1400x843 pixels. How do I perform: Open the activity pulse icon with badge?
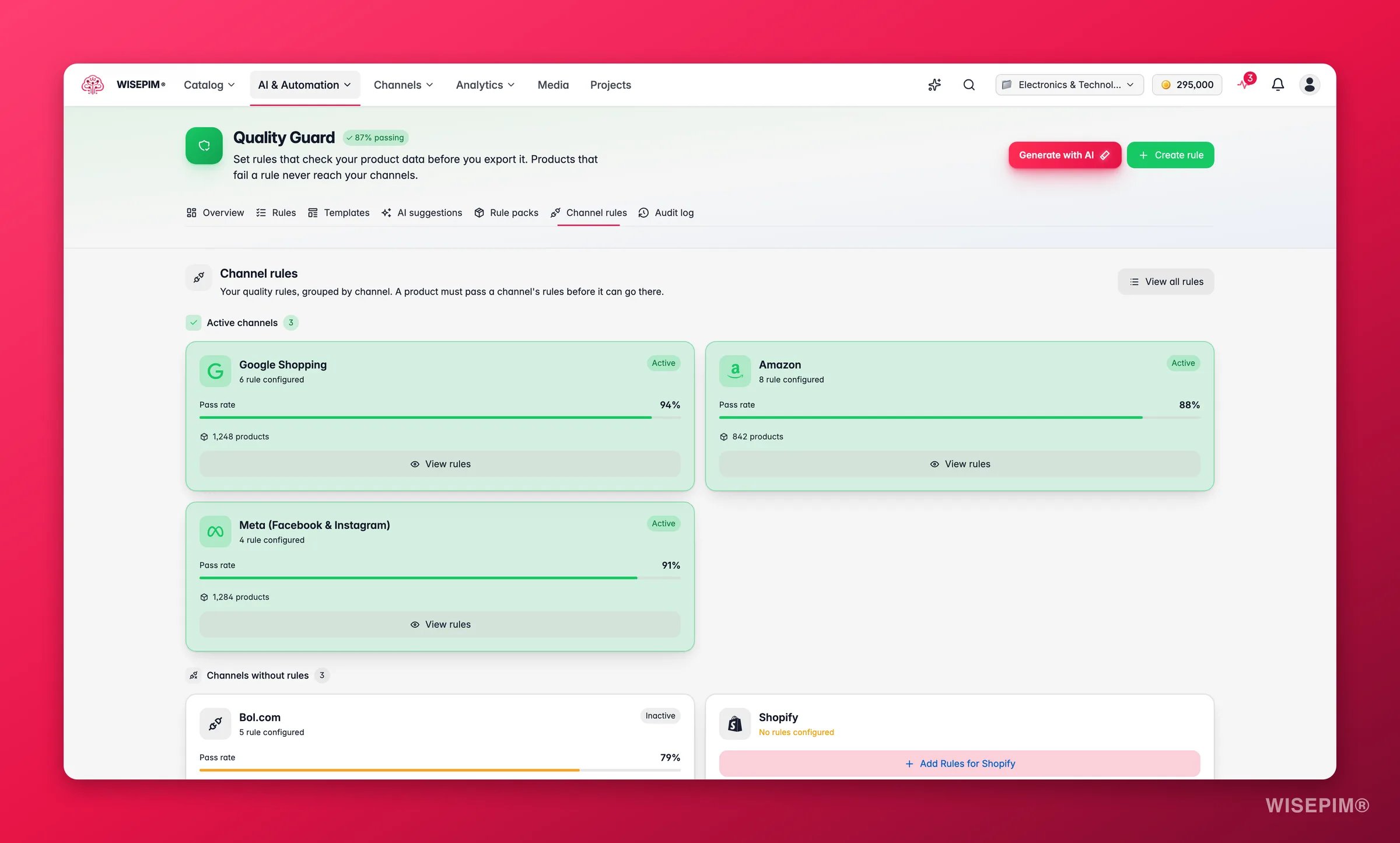click(1245, 83)
